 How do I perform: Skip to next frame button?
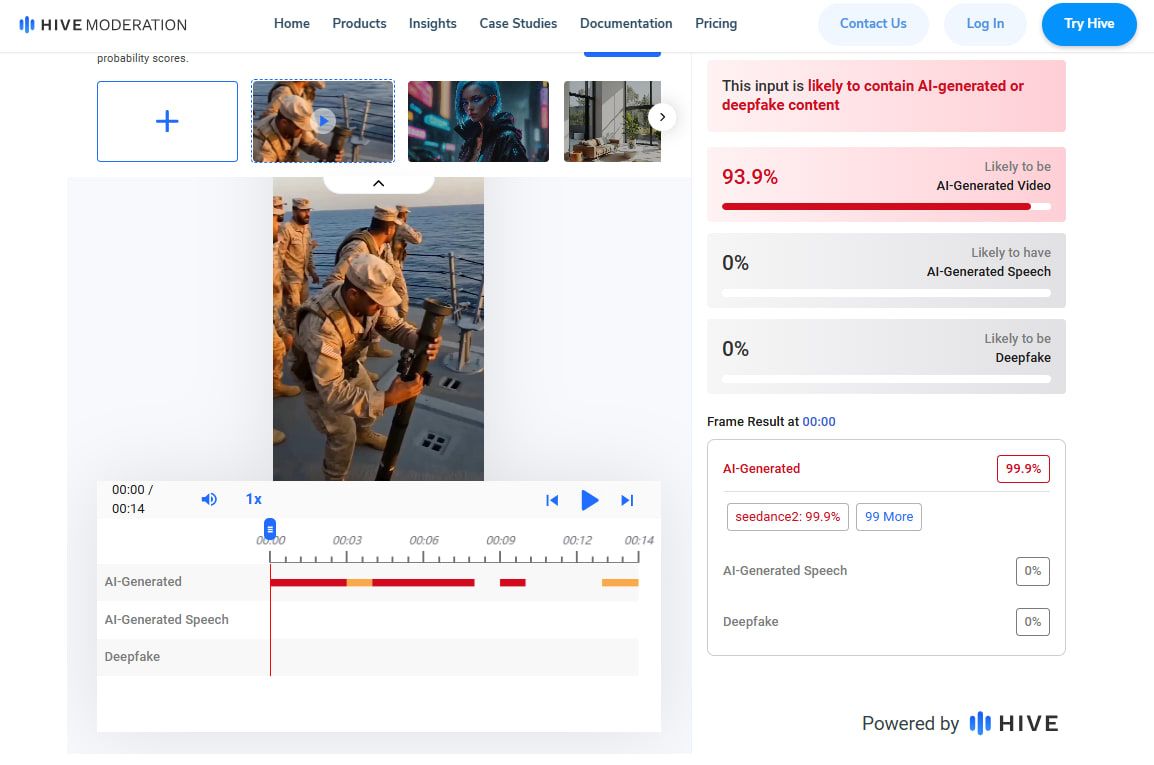(x=627, y=501)
